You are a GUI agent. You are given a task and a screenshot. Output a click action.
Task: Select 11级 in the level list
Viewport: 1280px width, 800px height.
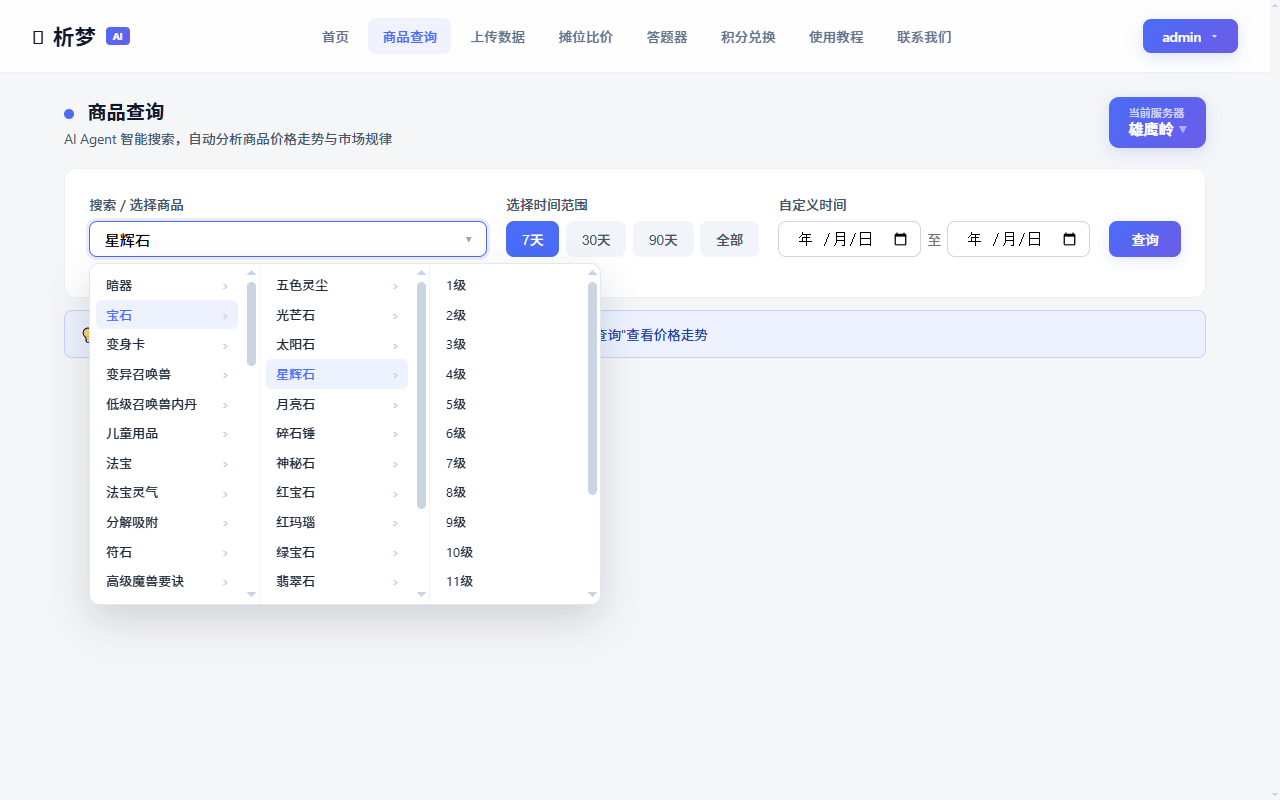(510, 581)
